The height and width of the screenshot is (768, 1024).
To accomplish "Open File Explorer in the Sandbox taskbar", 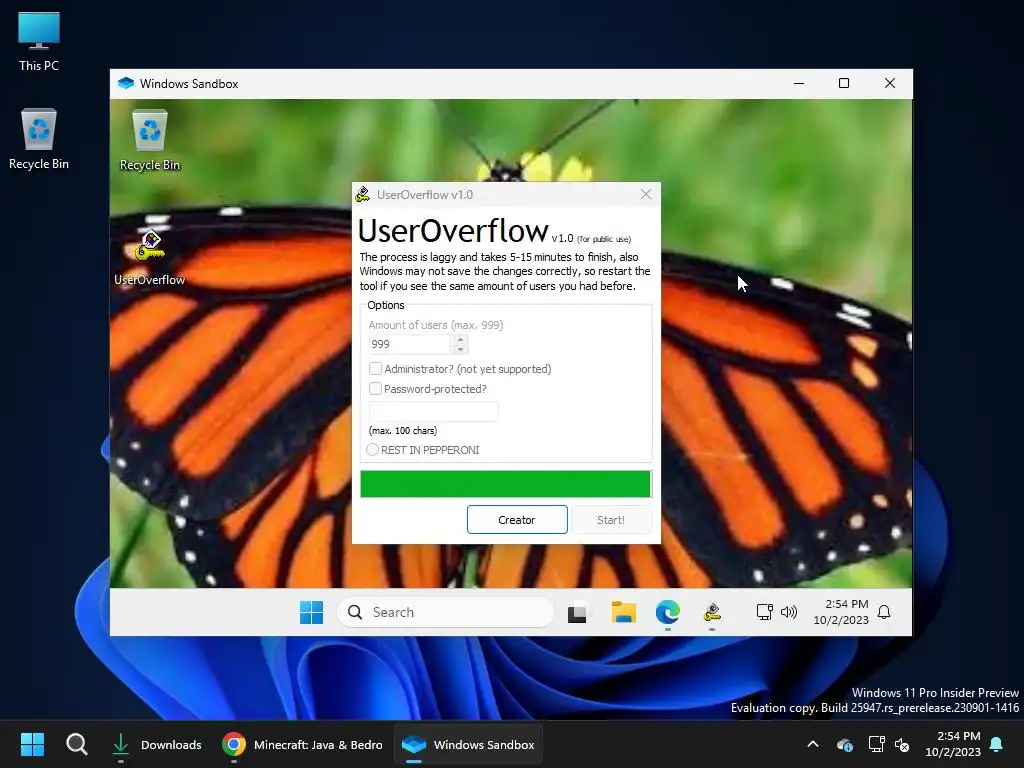I will tap(624, 613).
